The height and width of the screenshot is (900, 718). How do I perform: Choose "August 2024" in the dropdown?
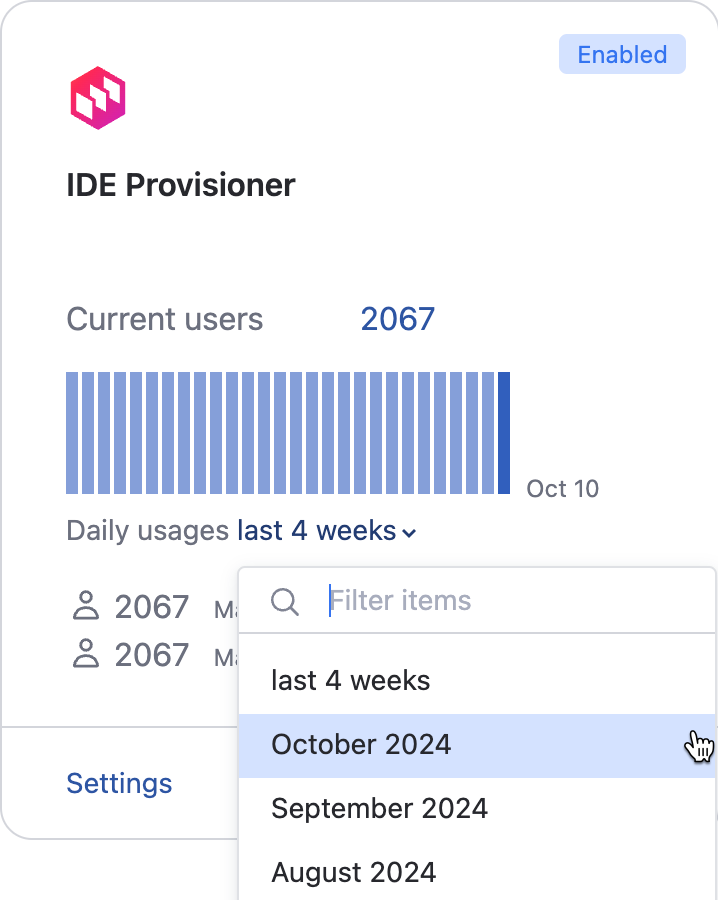tap(354, 872)
